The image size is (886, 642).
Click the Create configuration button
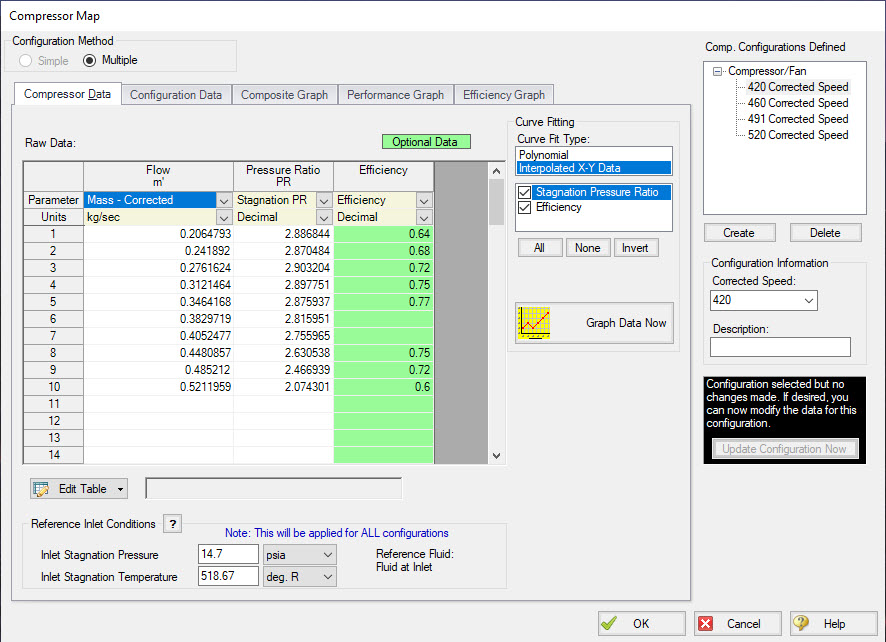pos(739,232)
